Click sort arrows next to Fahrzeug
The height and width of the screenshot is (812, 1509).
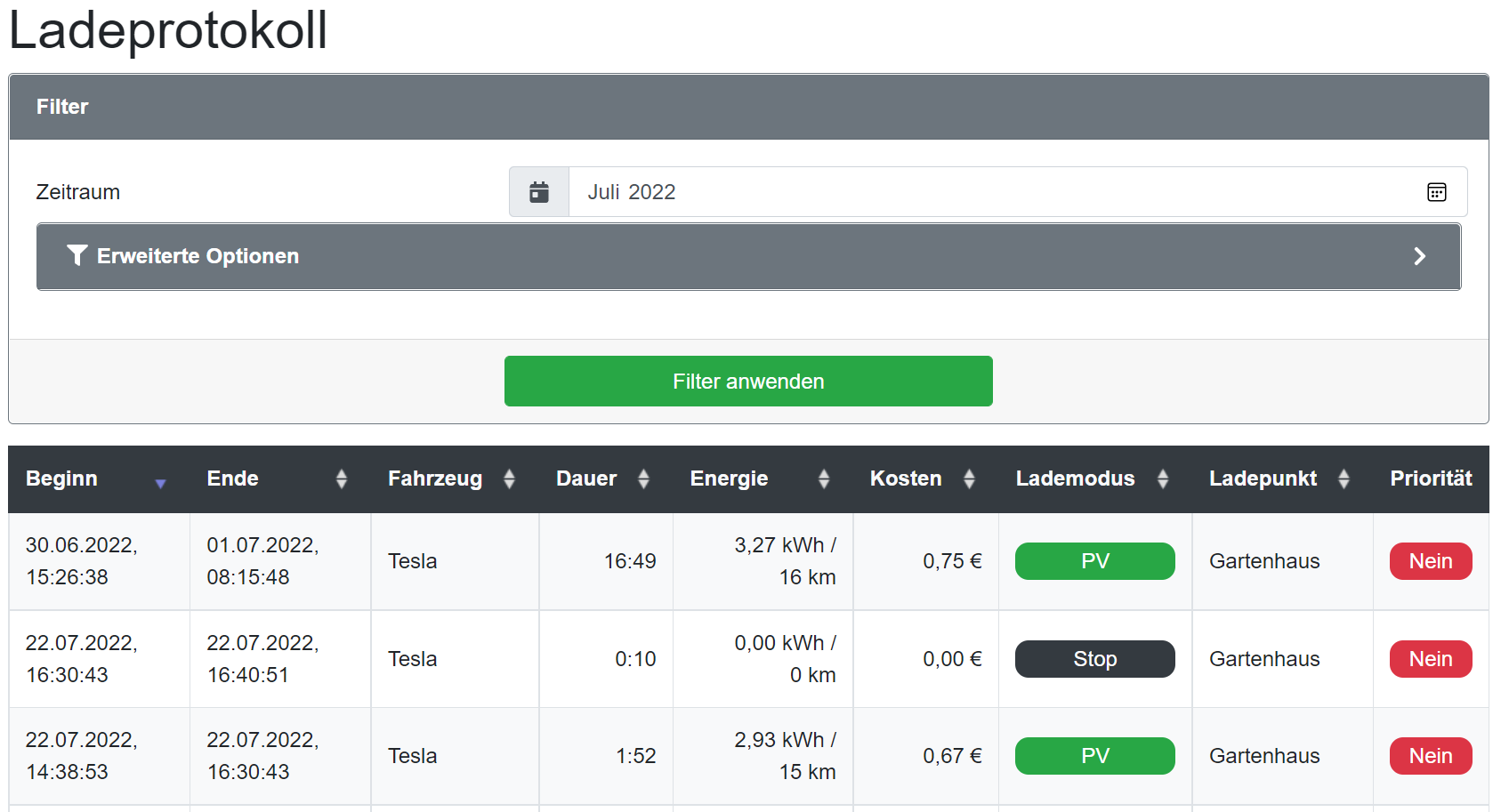pos(509,479)
